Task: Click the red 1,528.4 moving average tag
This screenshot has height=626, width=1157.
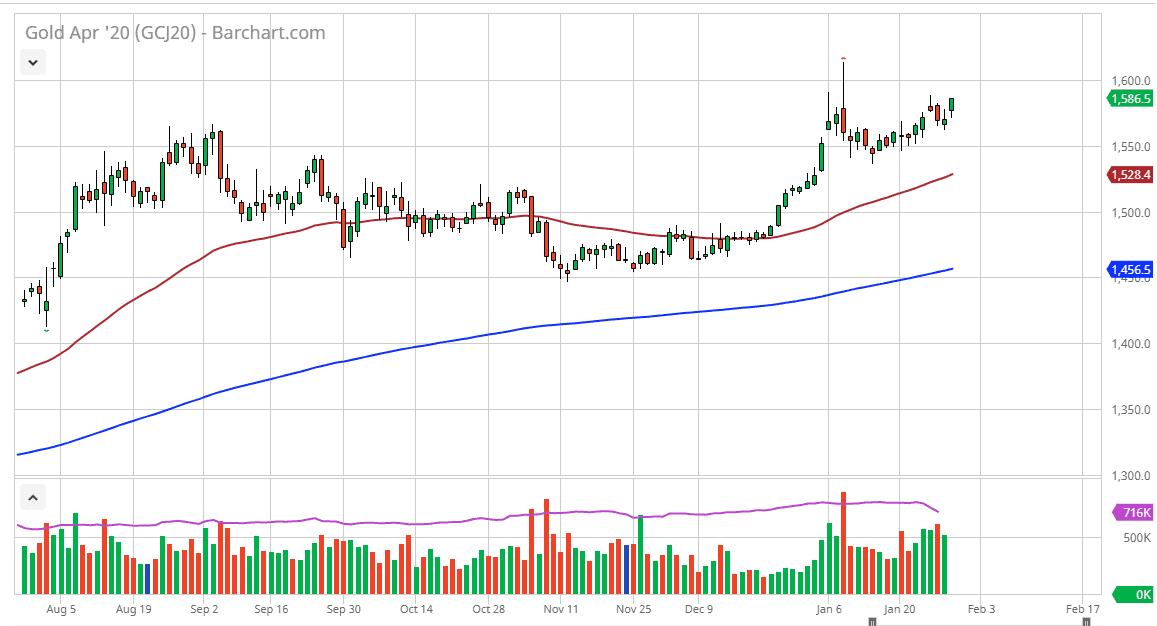Action: tap(1130, 175)
